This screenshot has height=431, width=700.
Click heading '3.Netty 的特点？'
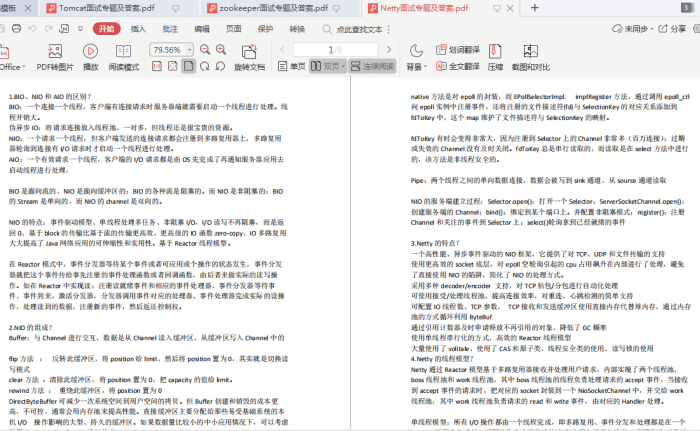click(x=435, y=243)
